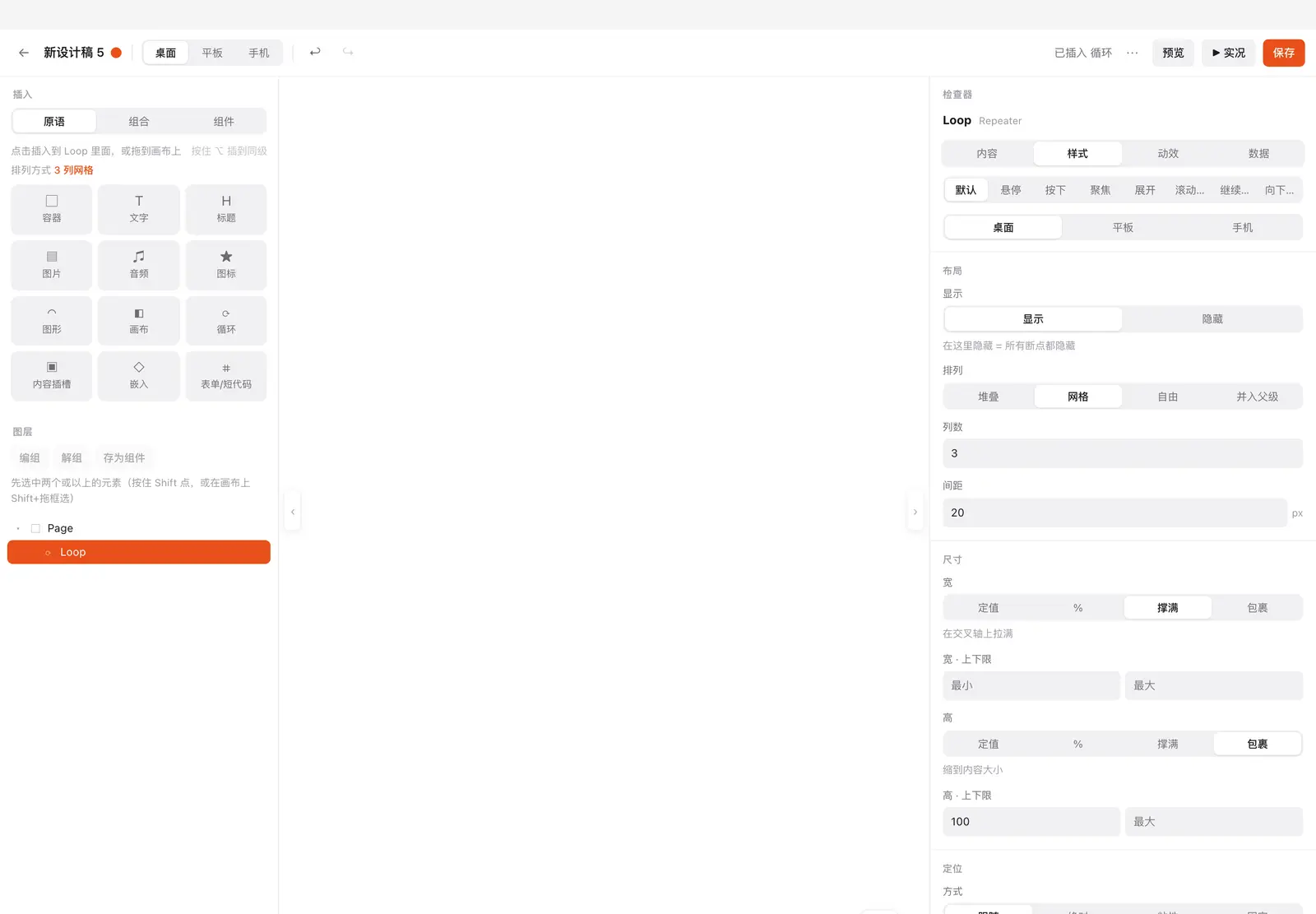This screenshot has height=914, width=1316.
Task: Click the 实况 live button
Action: click(x=1229, y=53)
